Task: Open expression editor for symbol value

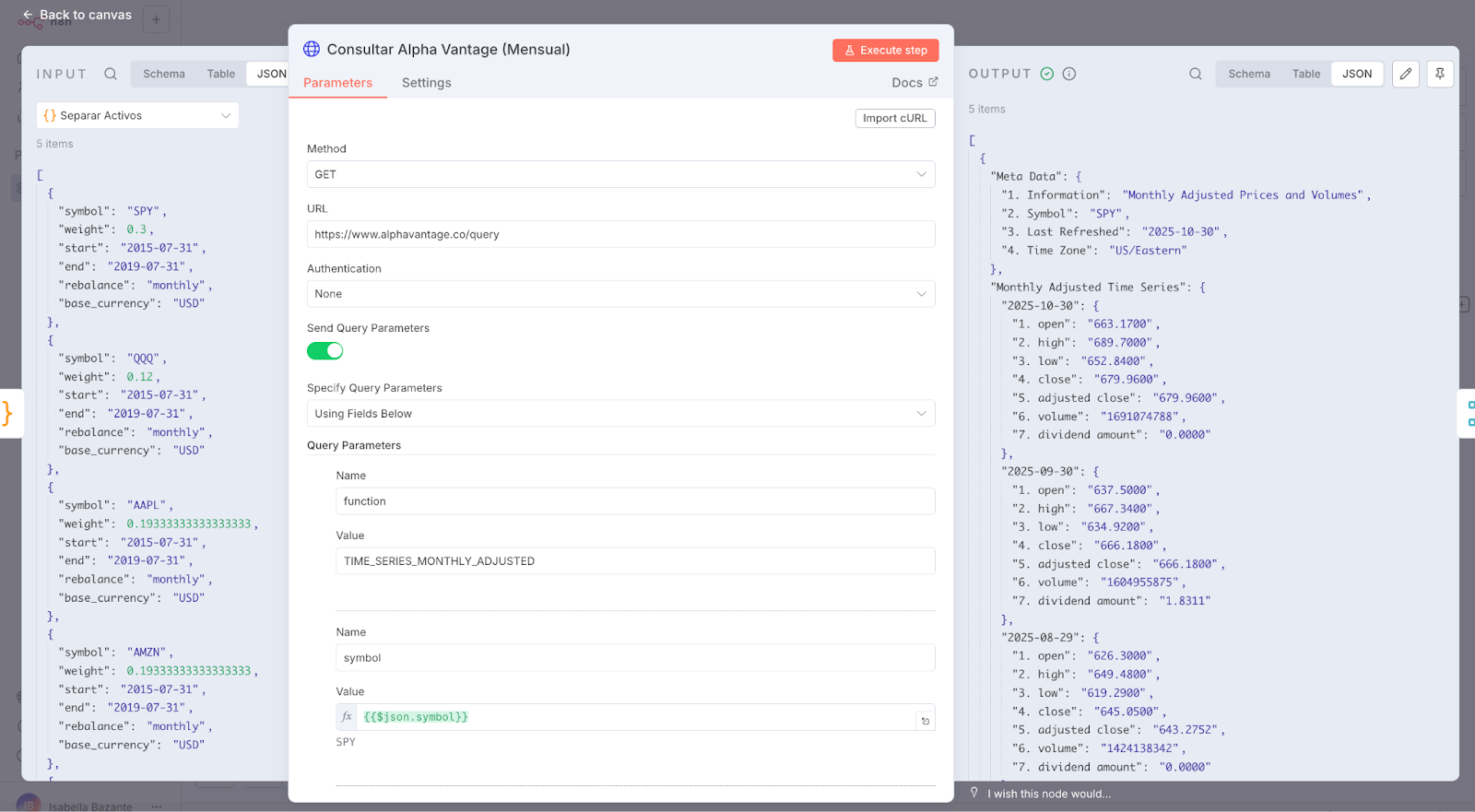Action: (926, 721)
